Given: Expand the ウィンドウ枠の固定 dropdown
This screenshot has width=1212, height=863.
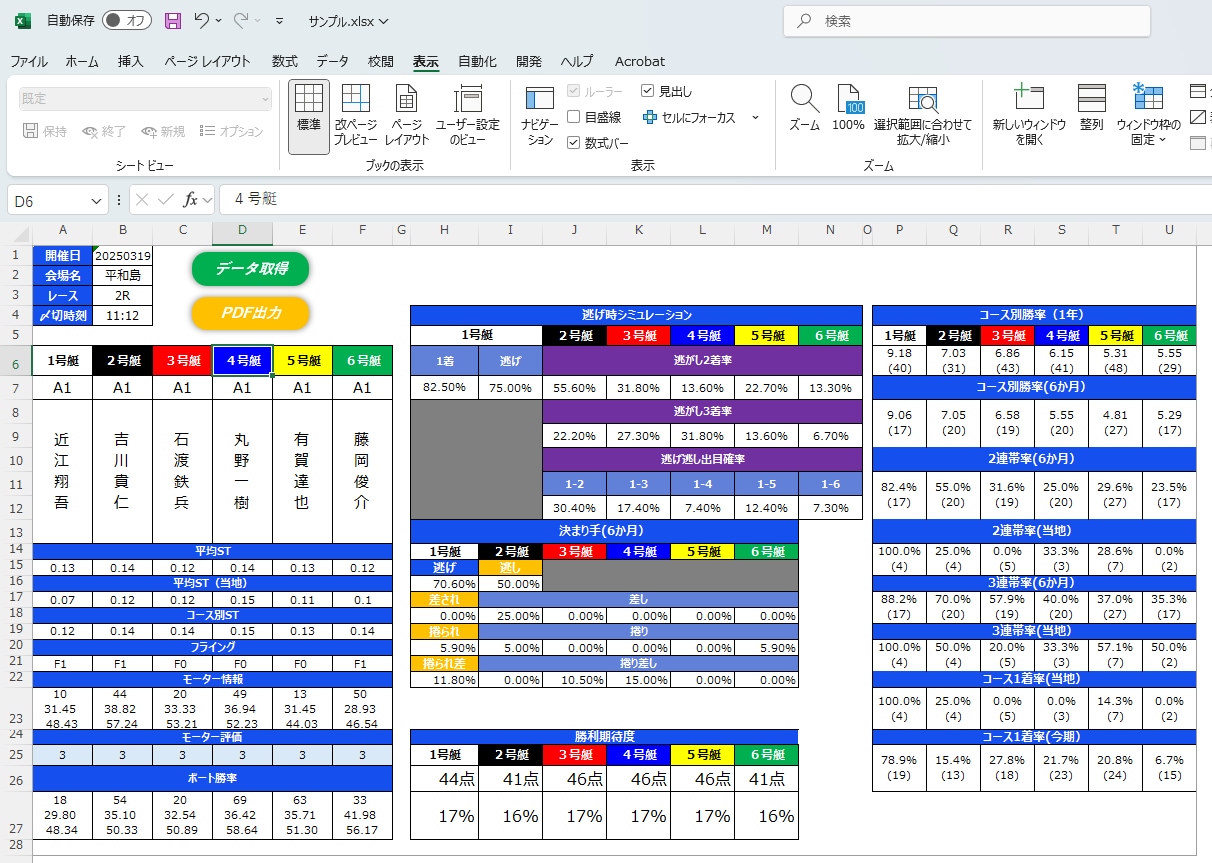Looking at the screenshot, I should click(1162, 140).
